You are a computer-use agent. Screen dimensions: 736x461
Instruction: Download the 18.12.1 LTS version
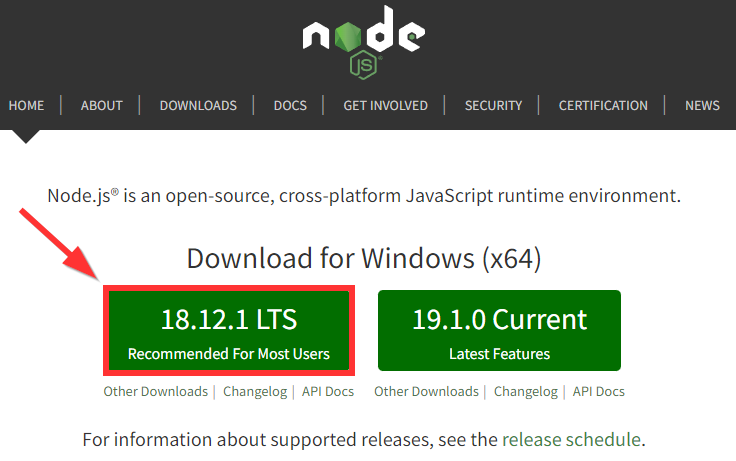pyautogui.click(x=229, y=330)
